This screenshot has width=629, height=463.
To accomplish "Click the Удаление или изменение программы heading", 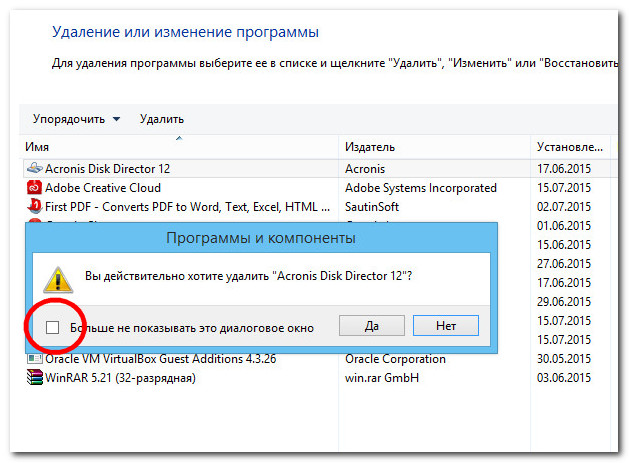I will point(185,32).
